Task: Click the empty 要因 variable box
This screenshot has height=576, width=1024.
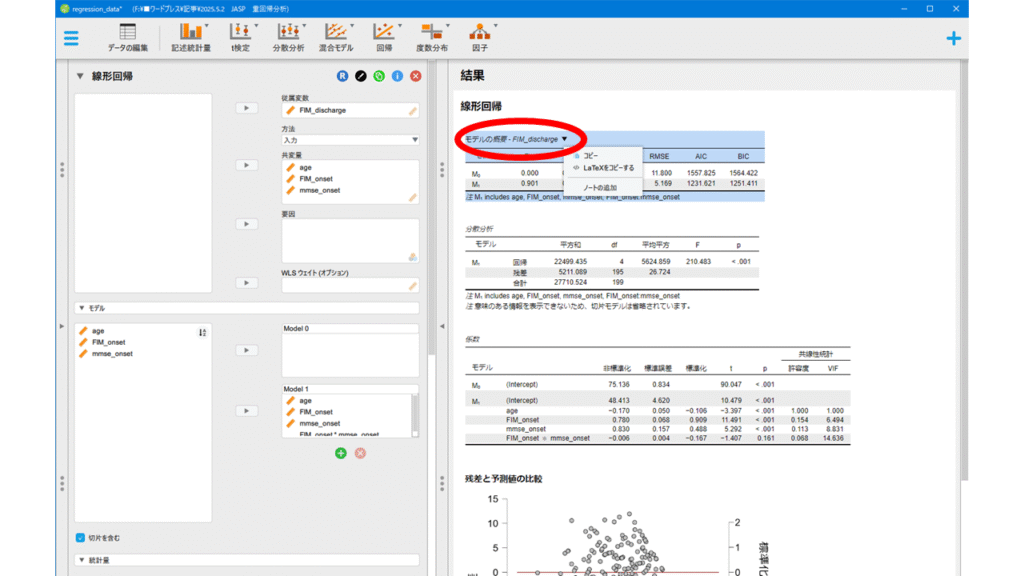Action: click(x=350, y=240)
